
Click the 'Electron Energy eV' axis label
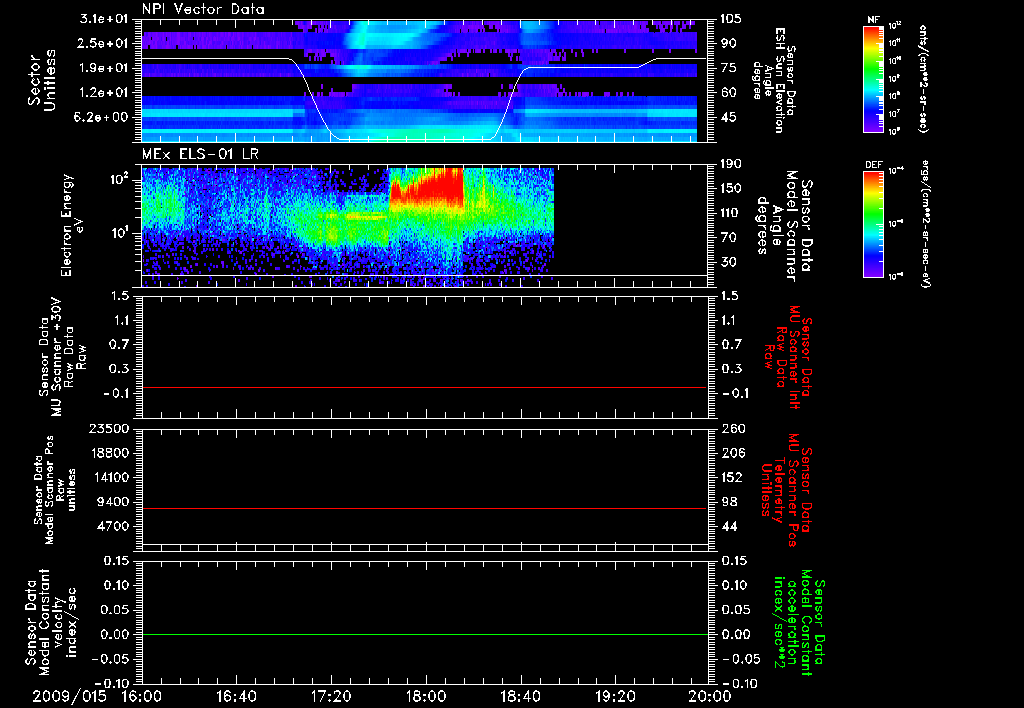[x=72, y=225]
